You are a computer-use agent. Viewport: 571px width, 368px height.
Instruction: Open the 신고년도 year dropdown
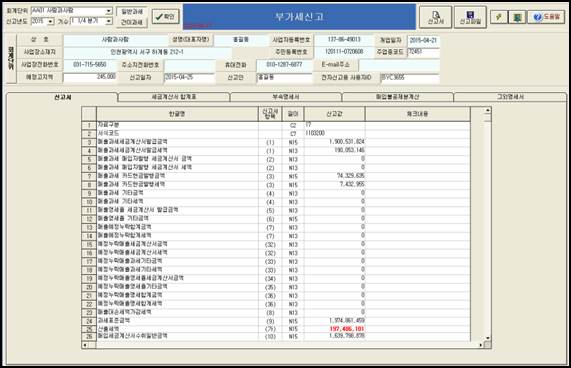(x=51, y=21)
